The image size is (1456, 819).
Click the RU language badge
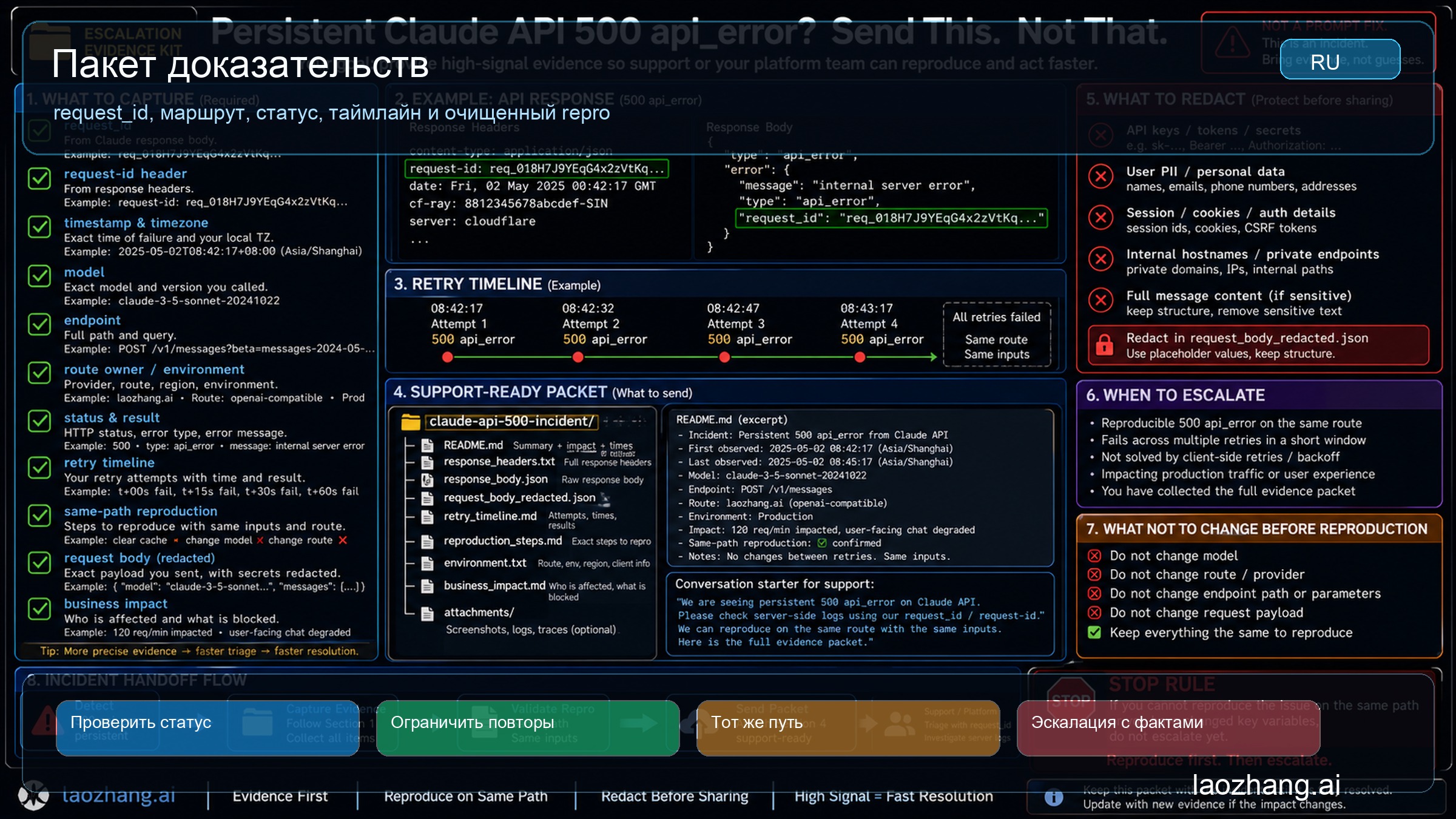click(1340, 59)
